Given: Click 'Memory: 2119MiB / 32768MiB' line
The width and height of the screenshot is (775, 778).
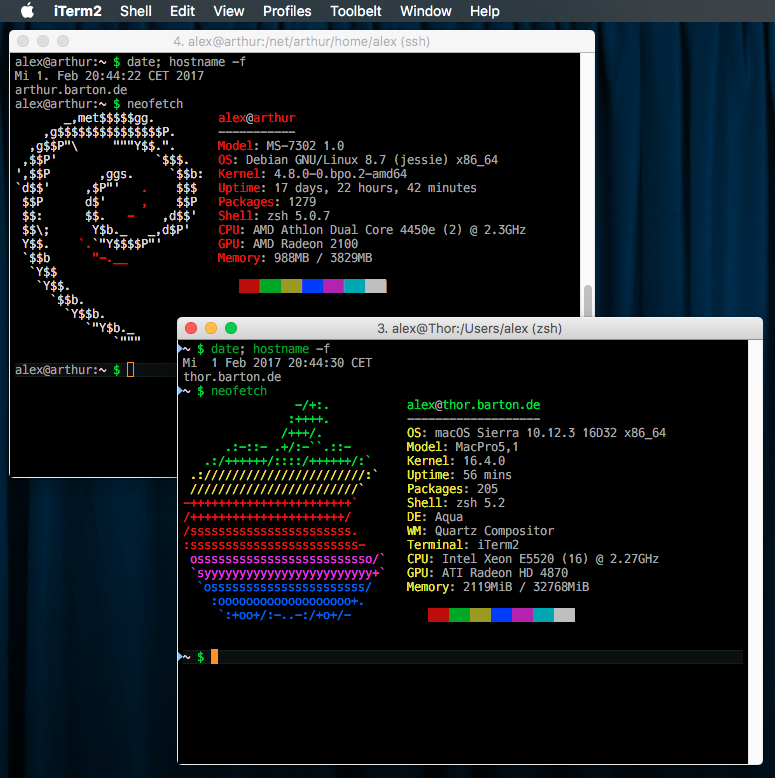Looking at the screenshot, I should coord(498,586).
